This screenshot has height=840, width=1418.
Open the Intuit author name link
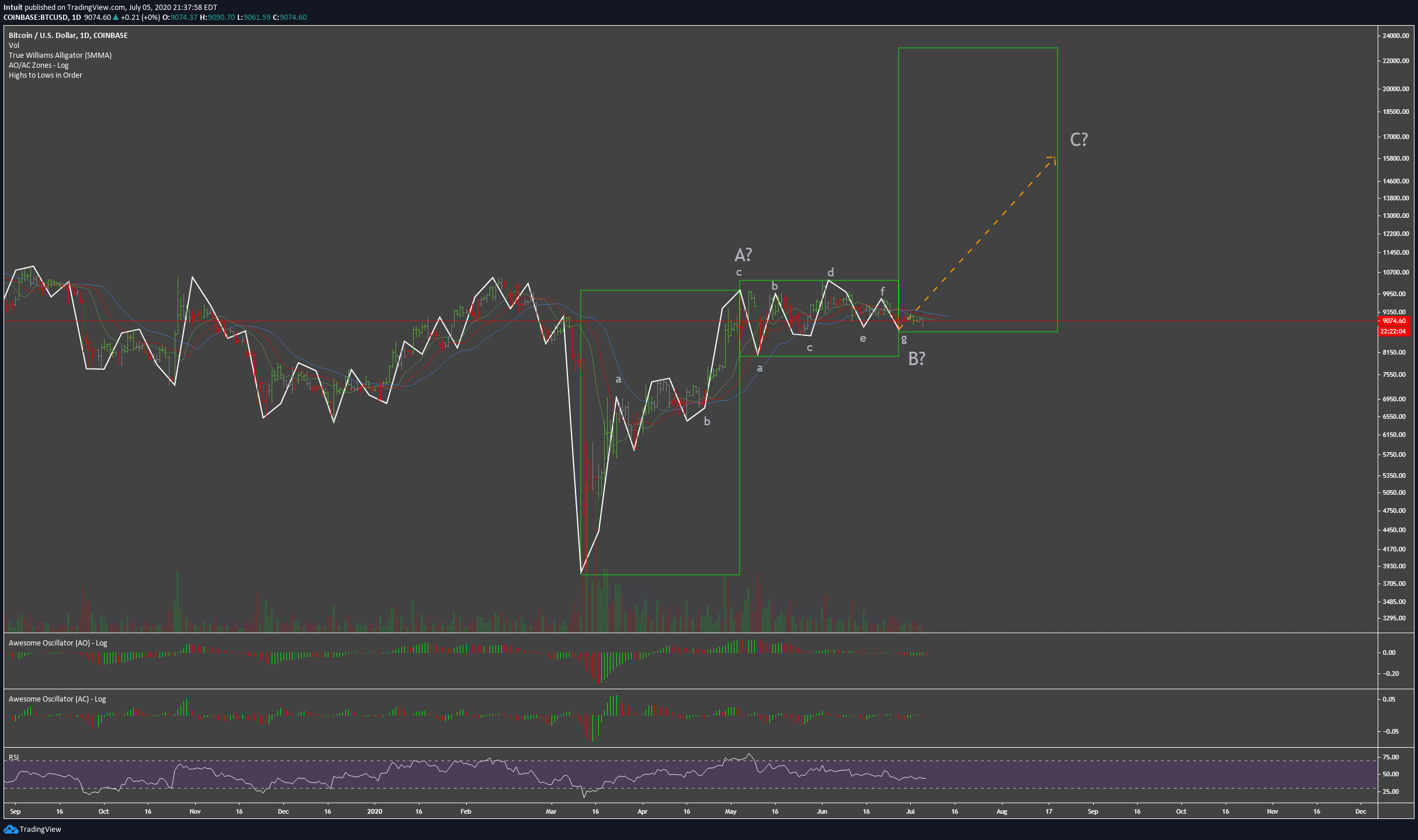click(x=13, y=7)
